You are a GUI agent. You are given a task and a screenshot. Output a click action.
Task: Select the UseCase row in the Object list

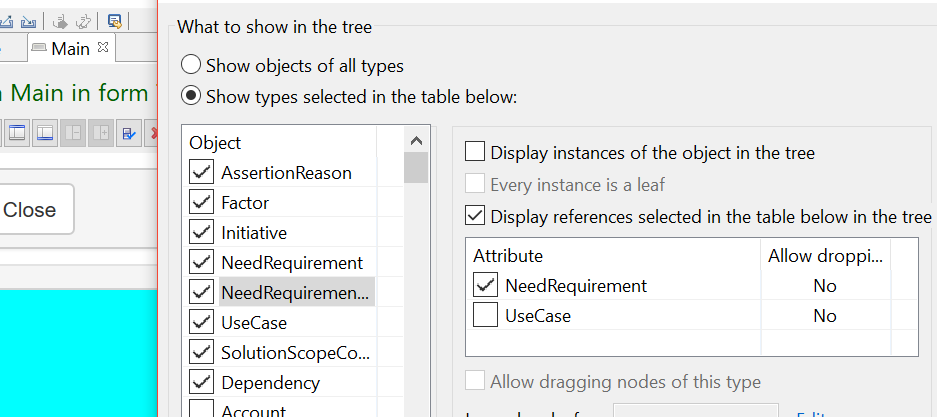coord(254,323)
